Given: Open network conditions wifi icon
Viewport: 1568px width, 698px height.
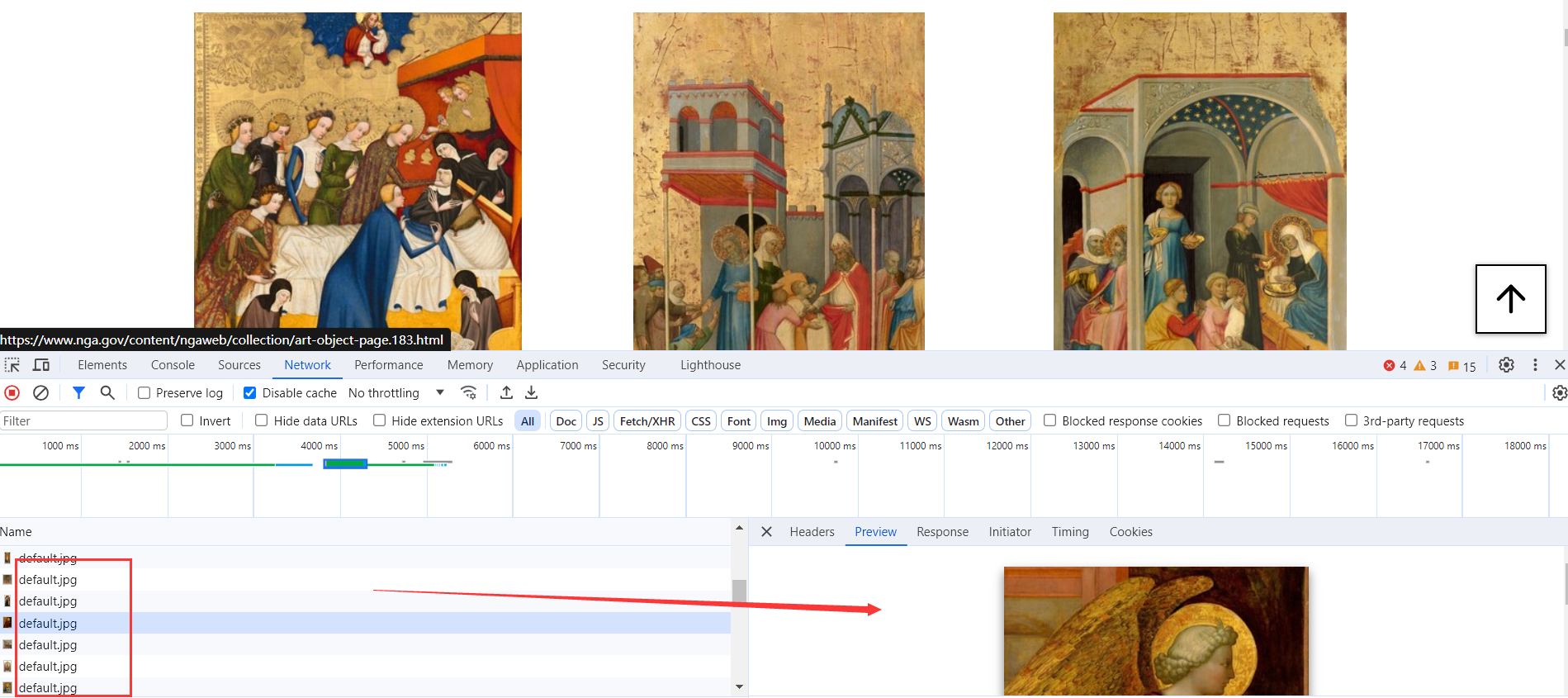Looking at the screenshot, I should (469, 393).
